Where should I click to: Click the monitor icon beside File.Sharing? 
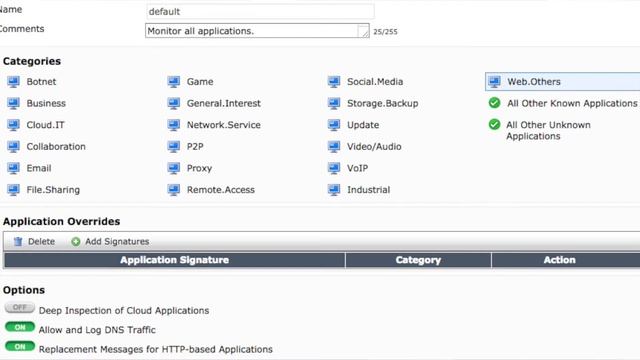[x=13, y=190]
